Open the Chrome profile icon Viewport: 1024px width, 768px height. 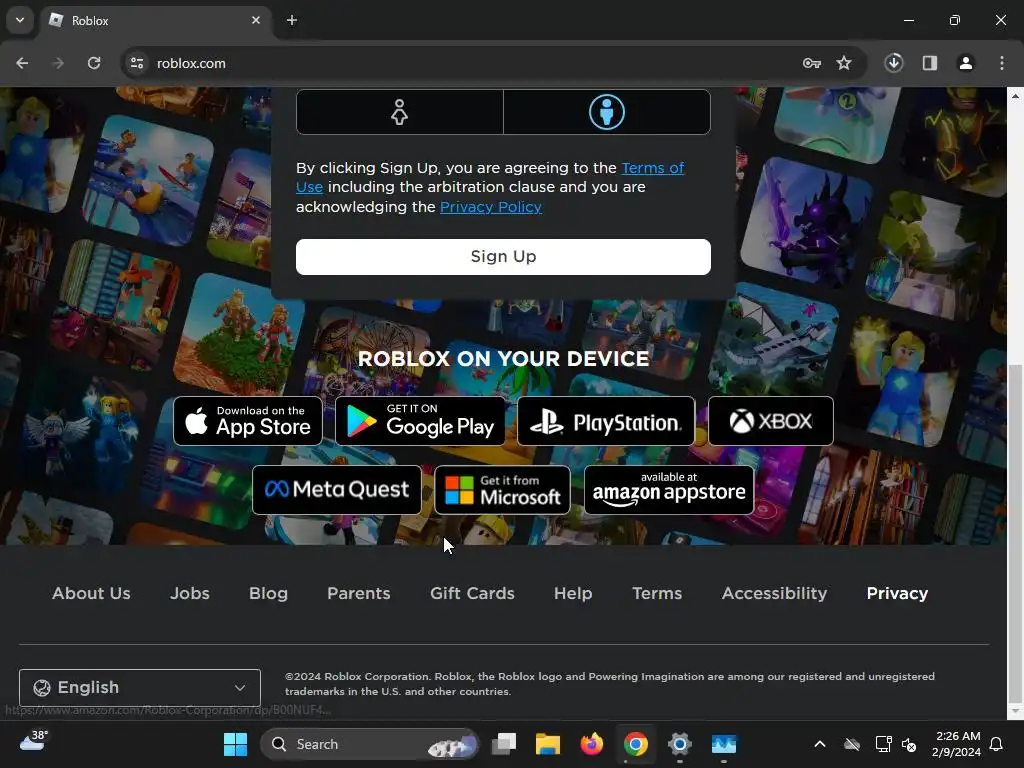[966, 63]
